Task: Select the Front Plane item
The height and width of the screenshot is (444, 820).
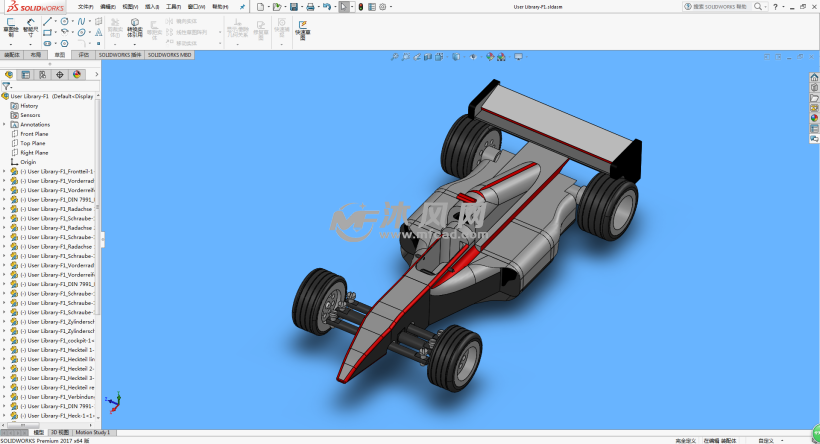Action: pyautogui.click(x=33, y=133)
